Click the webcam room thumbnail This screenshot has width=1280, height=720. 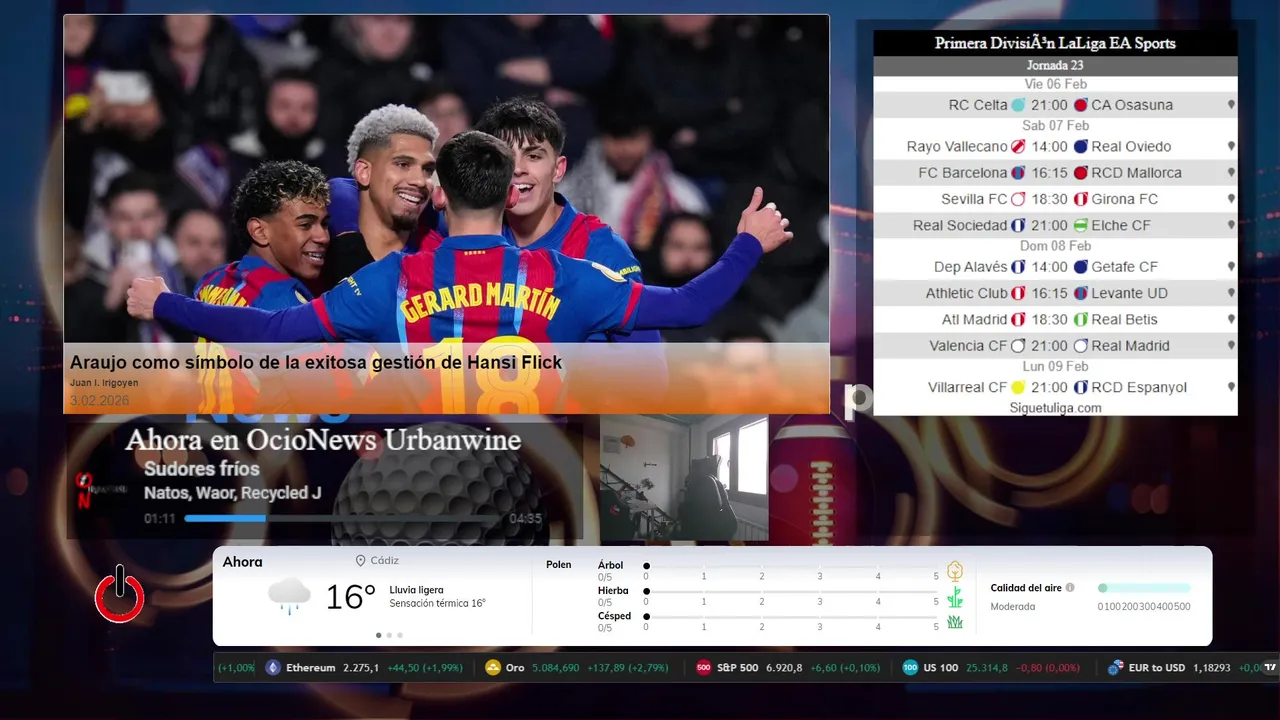[684, 478]
